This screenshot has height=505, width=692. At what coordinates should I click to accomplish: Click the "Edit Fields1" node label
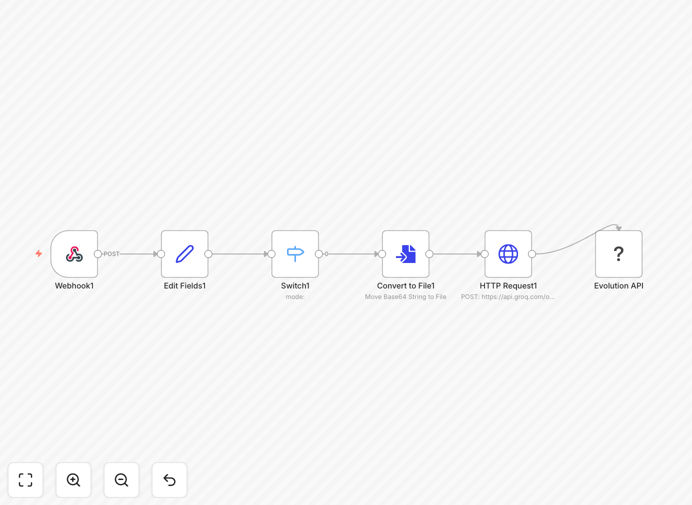[184, 286]
